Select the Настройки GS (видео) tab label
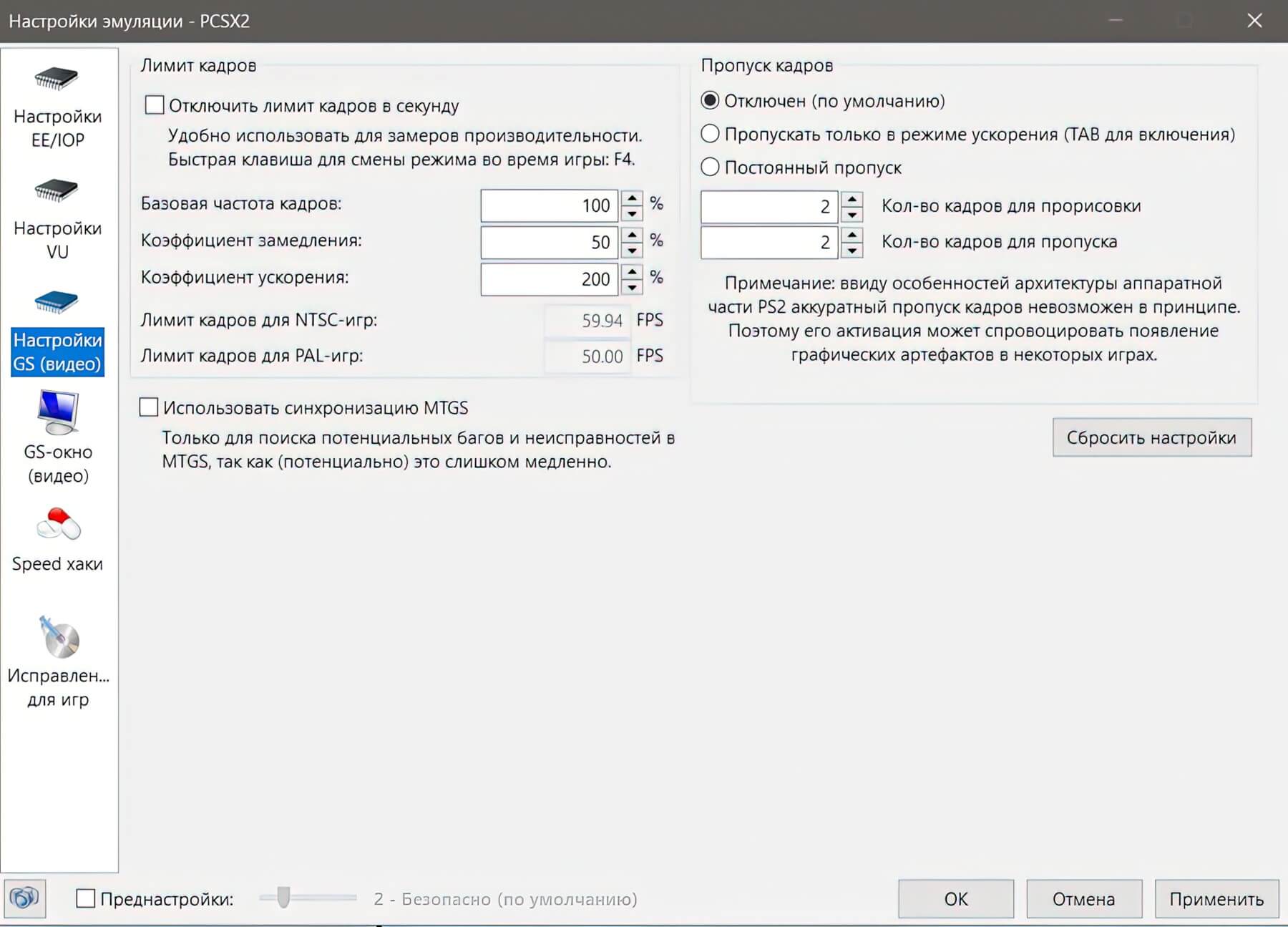 pos(58,351)
